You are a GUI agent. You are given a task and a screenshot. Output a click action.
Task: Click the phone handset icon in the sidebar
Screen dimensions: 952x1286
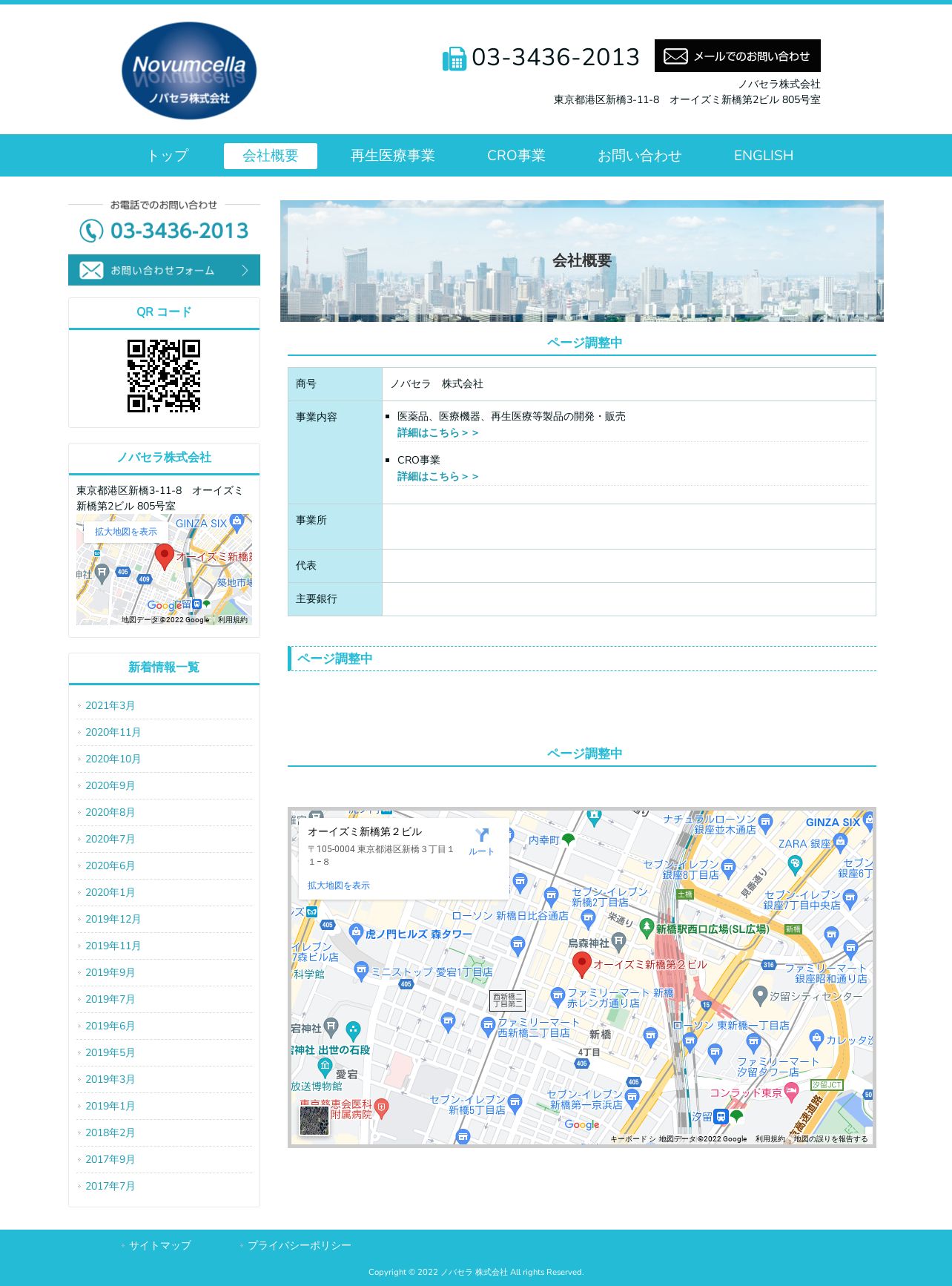pyautogui.click(x=91, y=231)
